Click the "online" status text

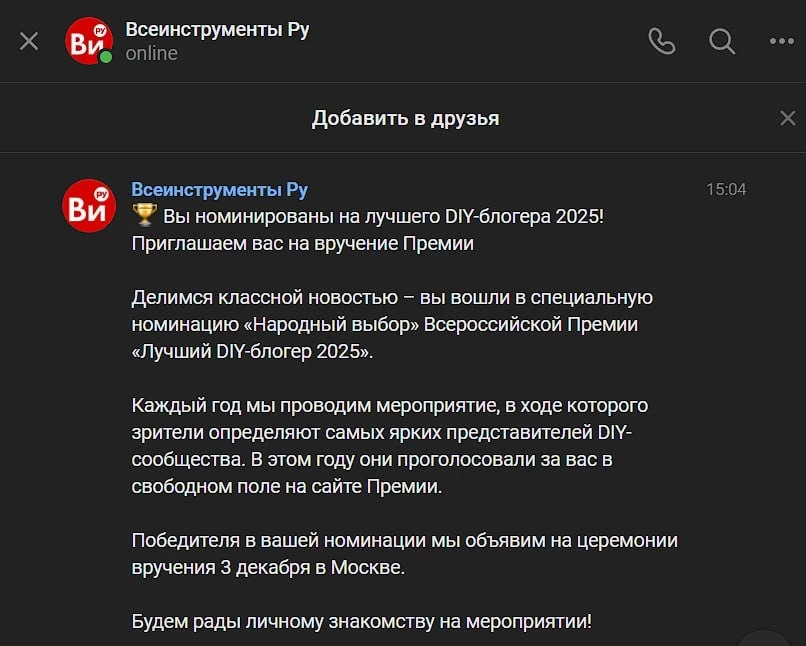click(151, 54)
